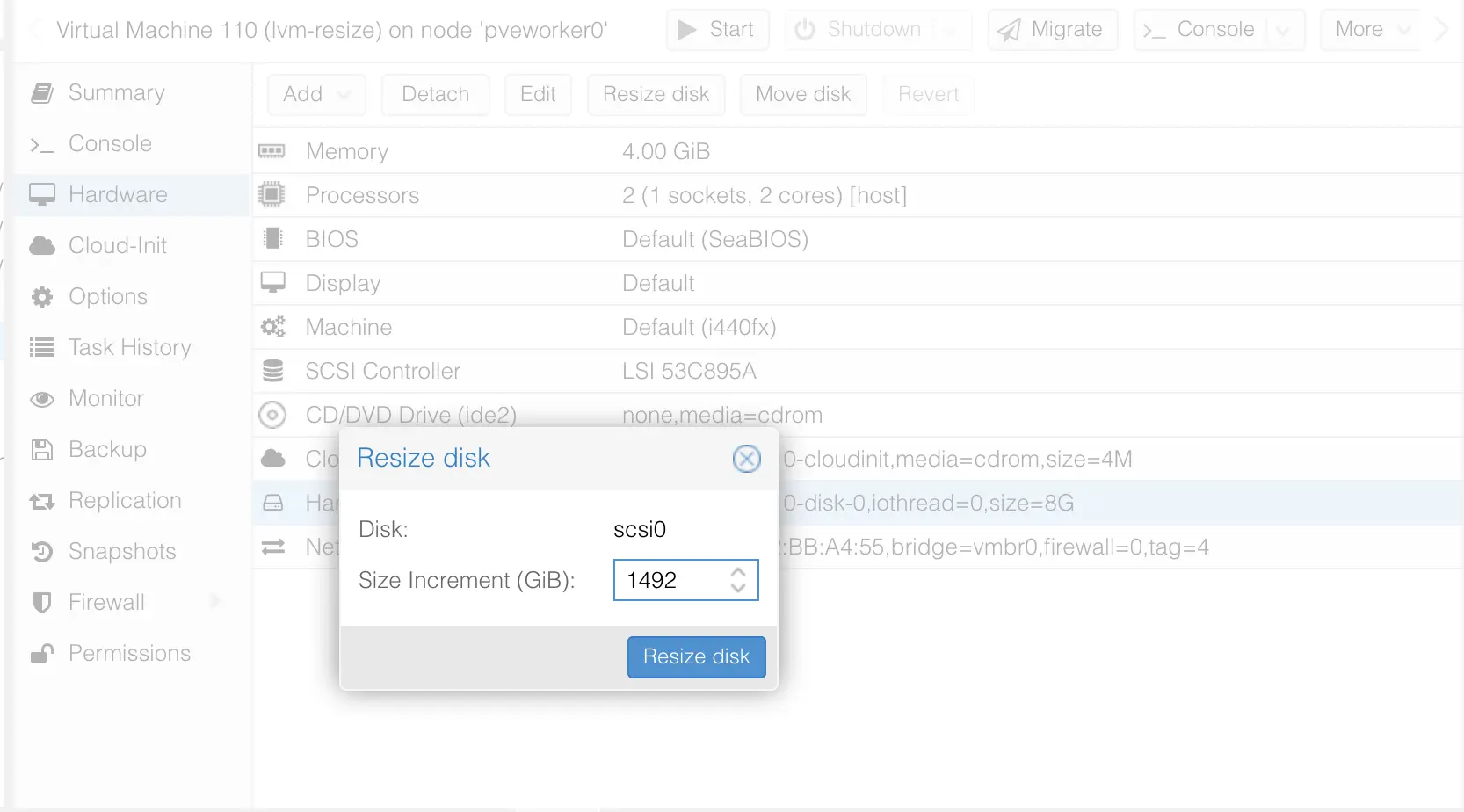Viewport: 1464px width, 812px height.
Task: Click the Revert button
Action: pyautogui.click(x=928, y=94)
